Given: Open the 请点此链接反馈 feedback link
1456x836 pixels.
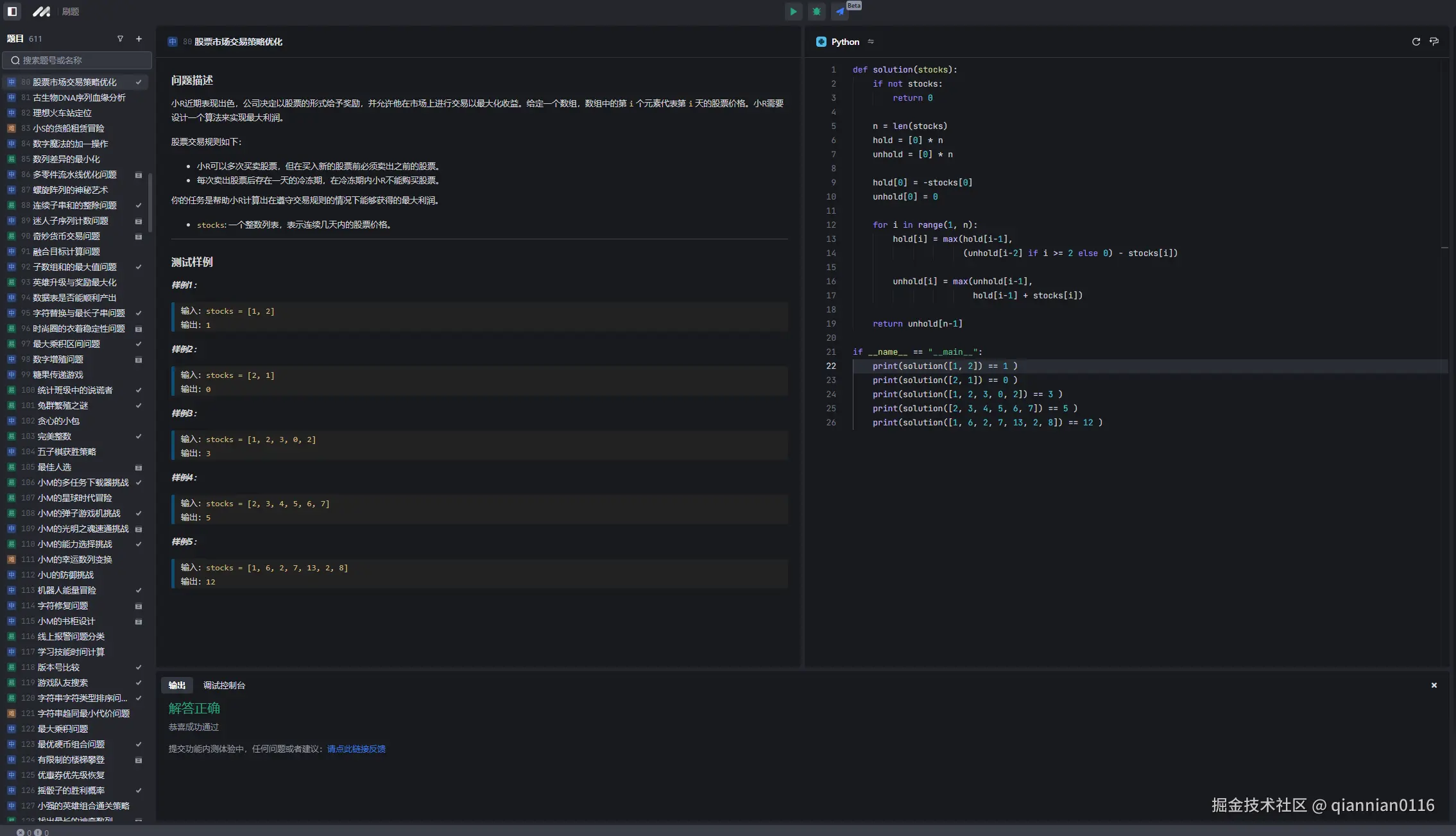Looking at the screenshot, I should coord(356,749).
